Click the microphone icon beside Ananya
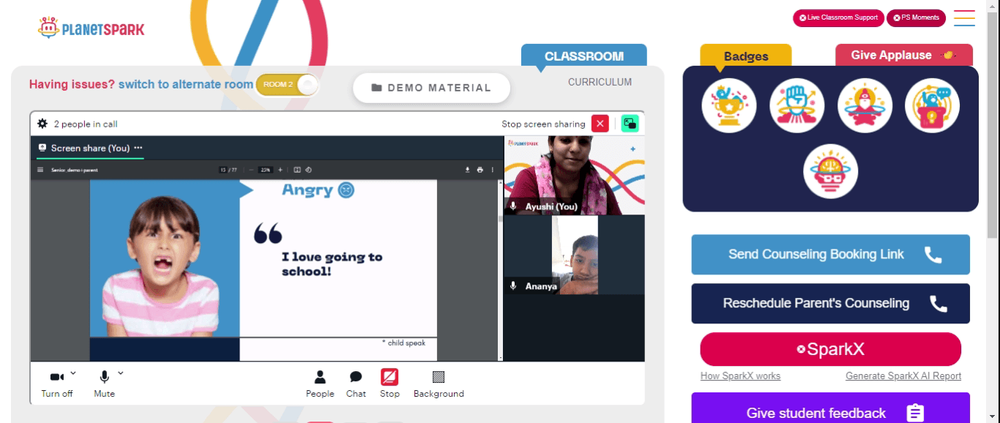 click(513, 286)
